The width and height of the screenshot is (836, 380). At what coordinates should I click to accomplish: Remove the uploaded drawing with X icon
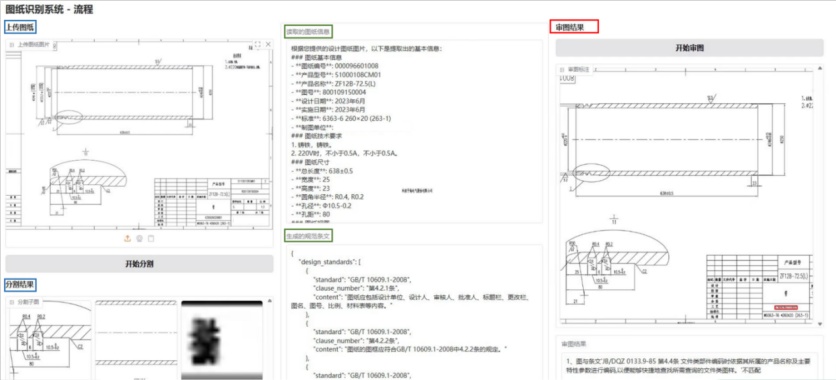(x=268, y=45)
